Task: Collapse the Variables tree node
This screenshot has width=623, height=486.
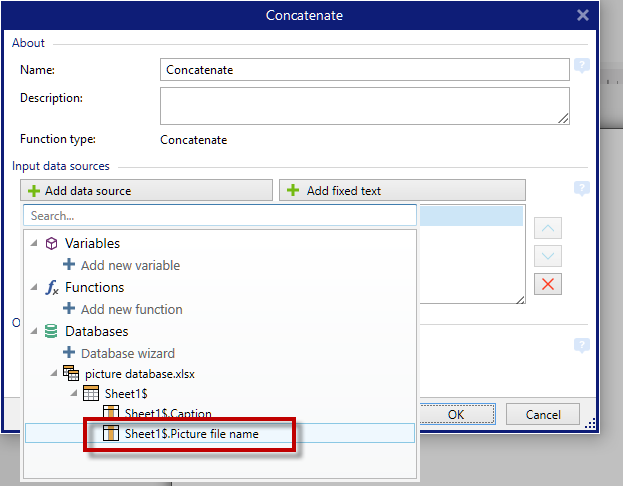Action: [35, 244]
